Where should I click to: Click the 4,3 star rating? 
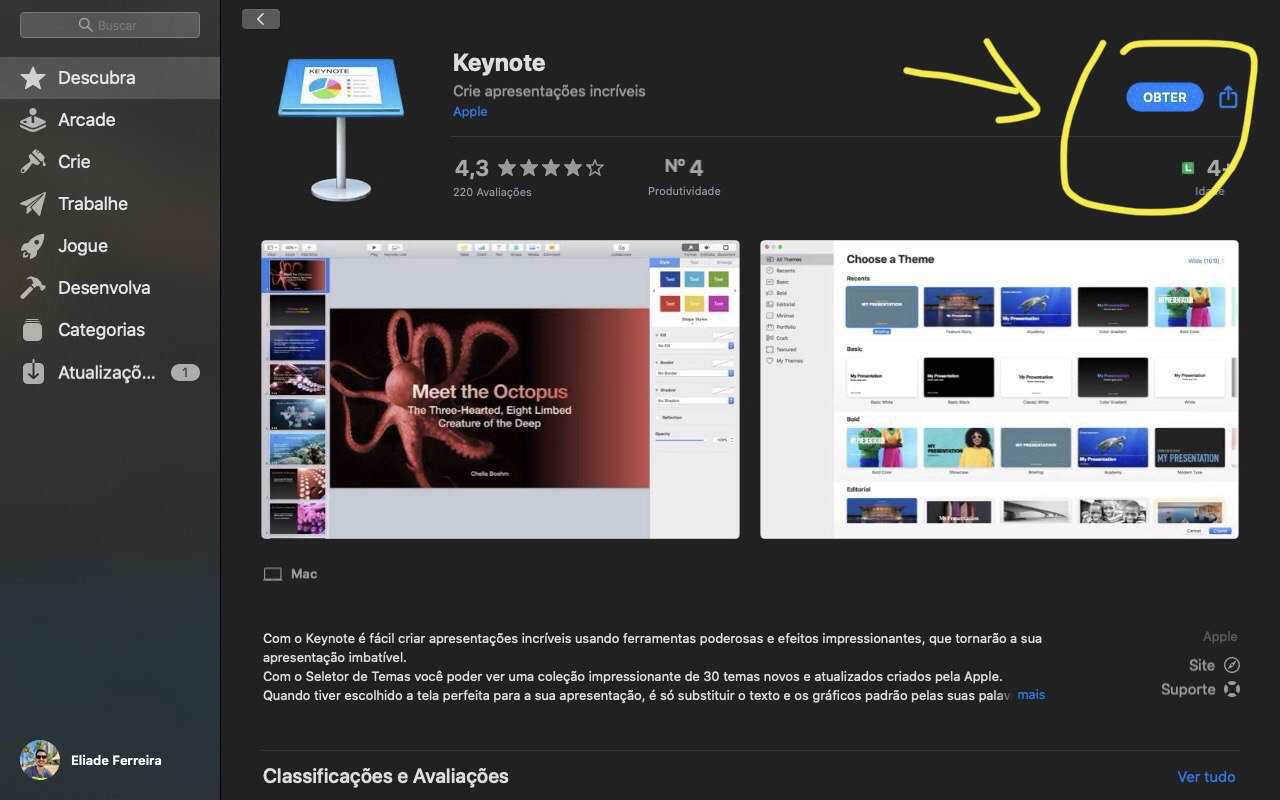coord(529,167)
